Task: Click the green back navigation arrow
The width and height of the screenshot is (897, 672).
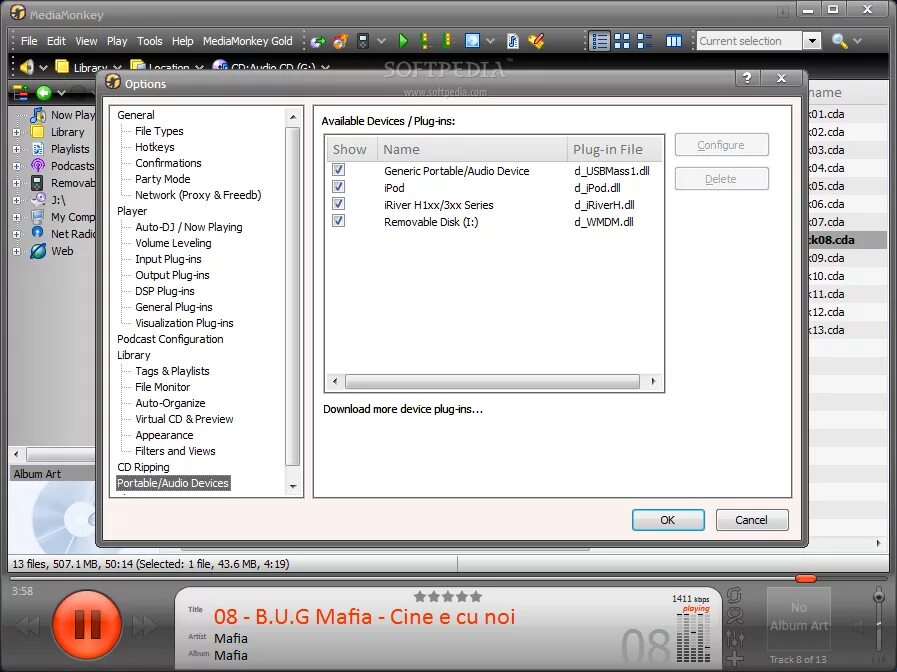Action: [44, 93]
